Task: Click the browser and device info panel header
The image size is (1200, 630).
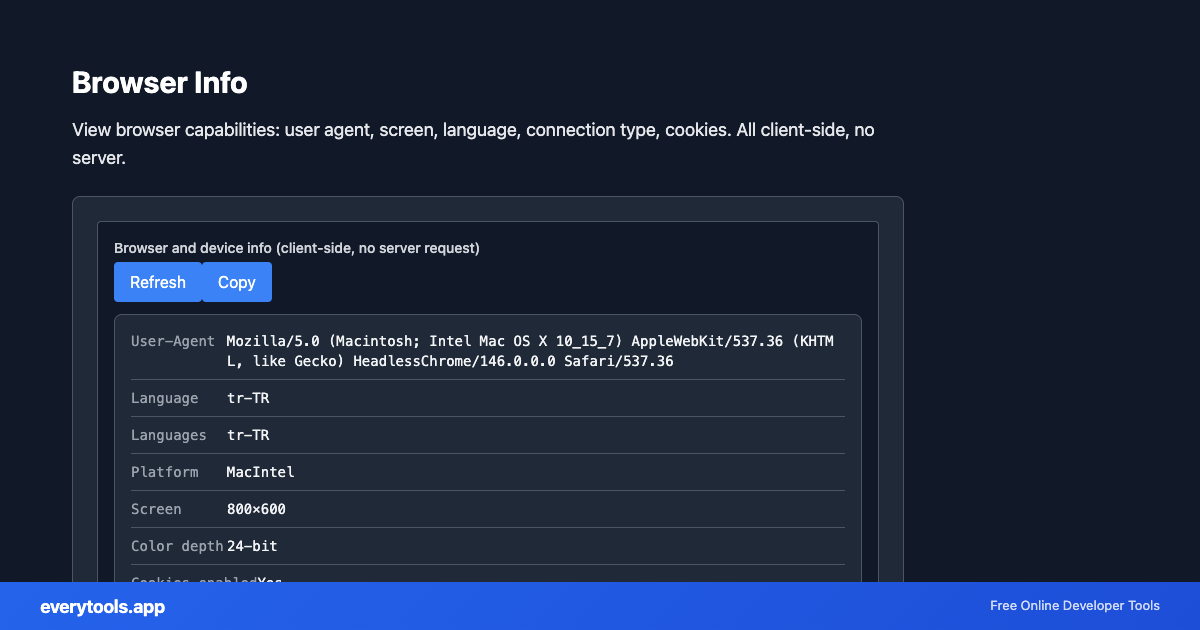Action: click(297, 248)
